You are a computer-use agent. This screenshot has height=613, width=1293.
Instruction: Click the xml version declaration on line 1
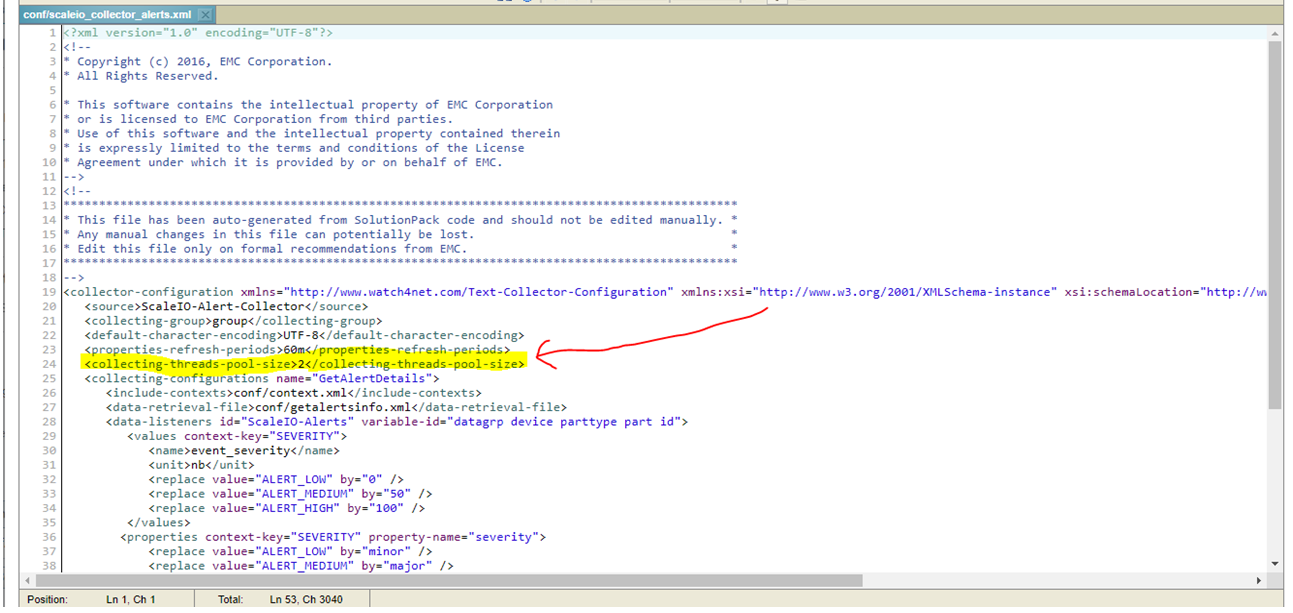coord(198,33)
